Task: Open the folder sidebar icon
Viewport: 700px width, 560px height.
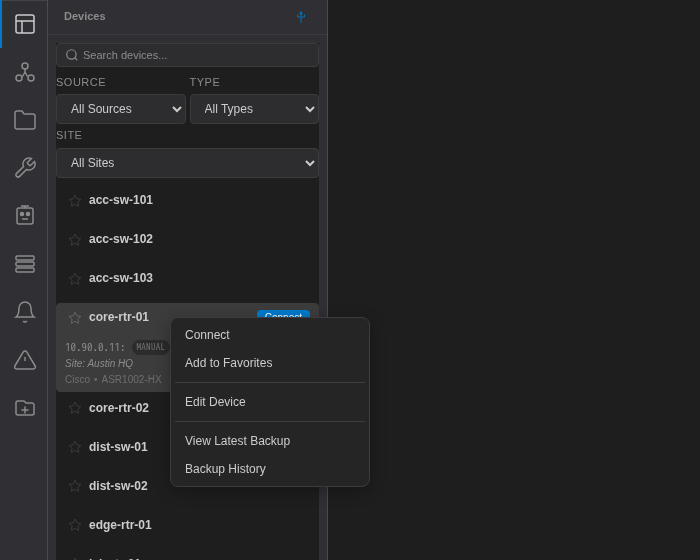Action: 25,120
